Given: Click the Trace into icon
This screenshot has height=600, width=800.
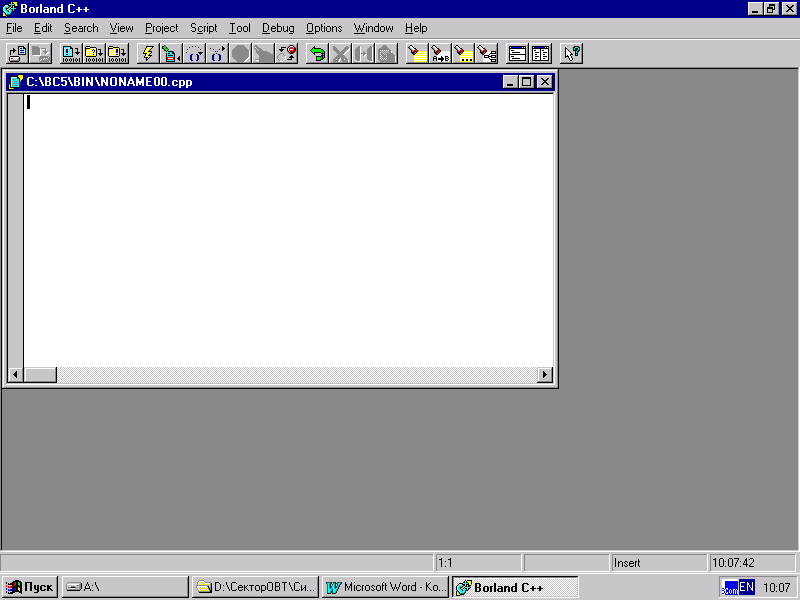Looking at the screenshot, I should pyautogui.click(x=217, y=53).
